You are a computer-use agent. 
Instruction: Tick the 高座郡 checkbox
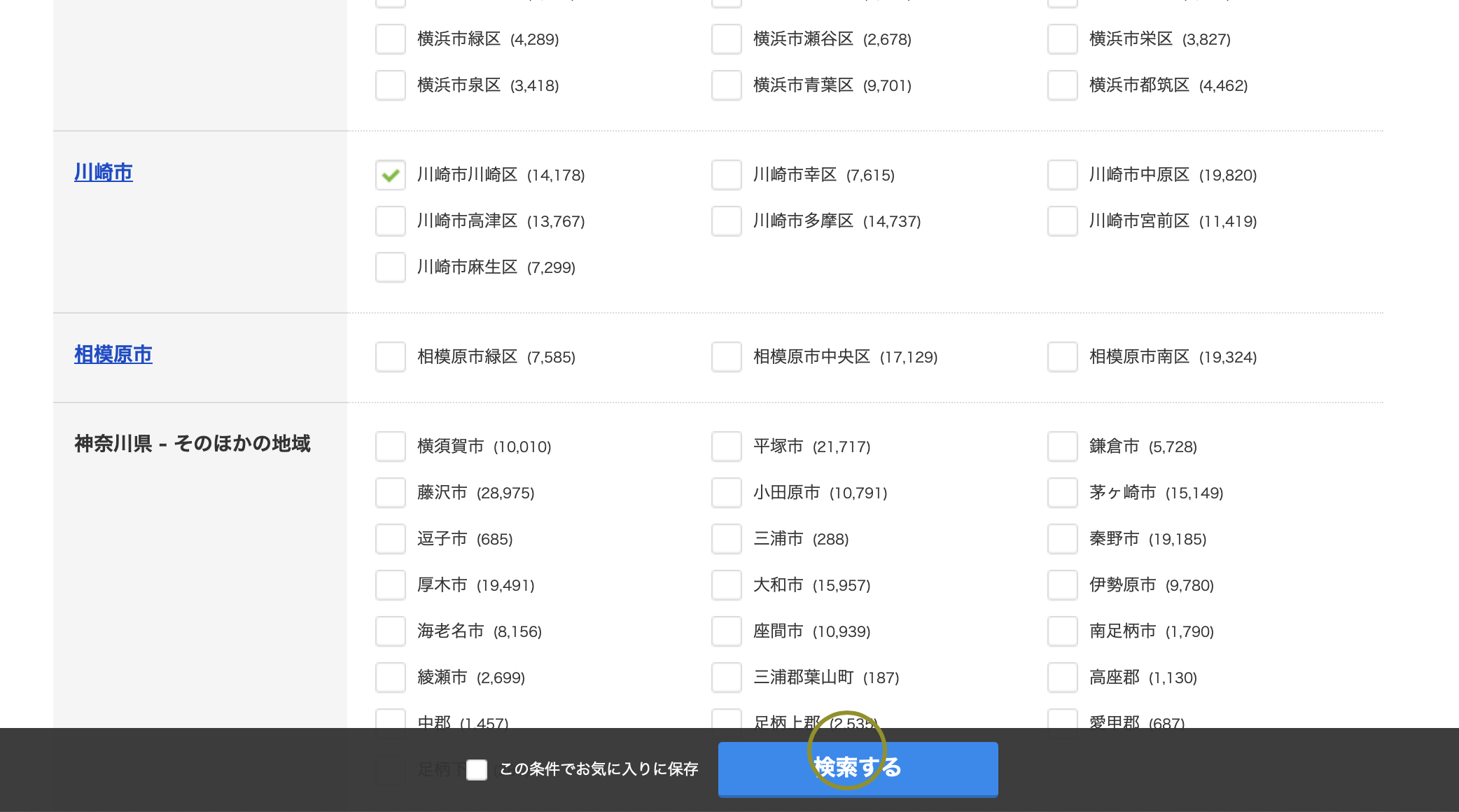click(1063, 678)
